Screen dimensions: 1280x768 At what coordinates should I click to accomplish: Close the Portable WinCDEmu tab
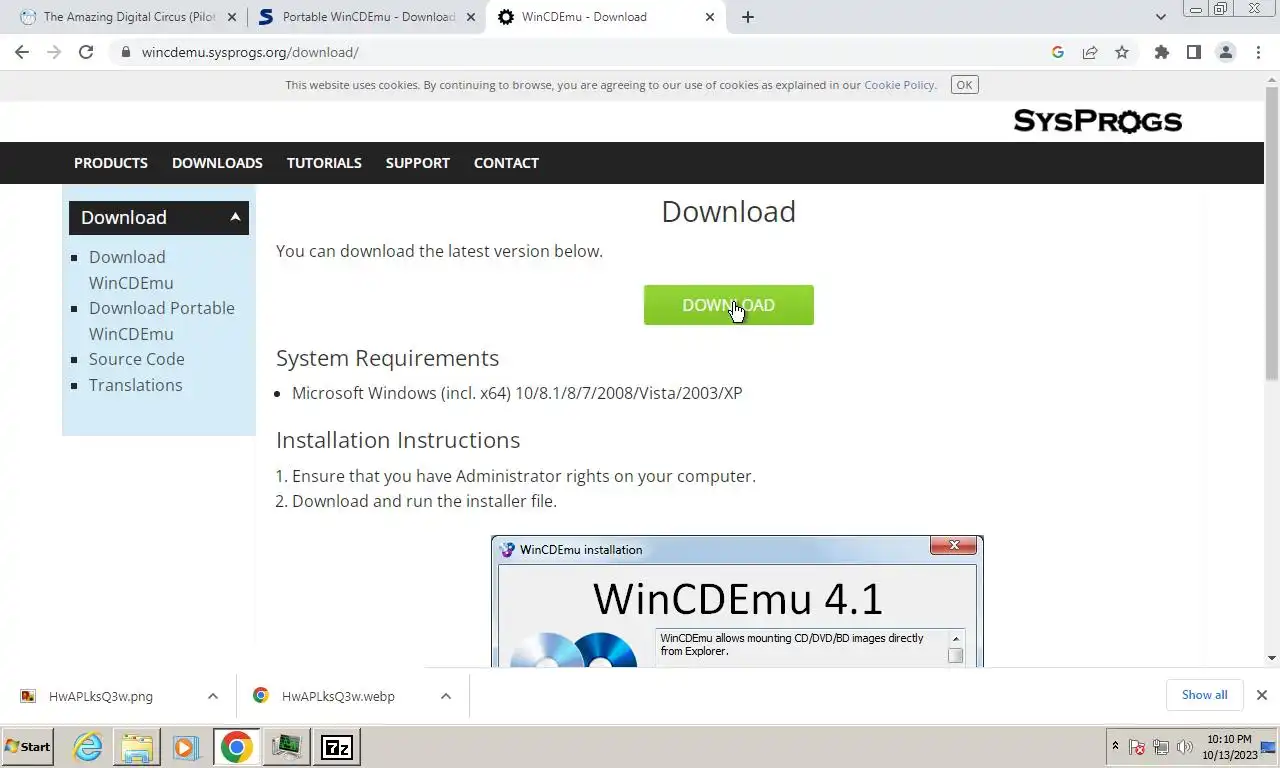tap(471, 17)
